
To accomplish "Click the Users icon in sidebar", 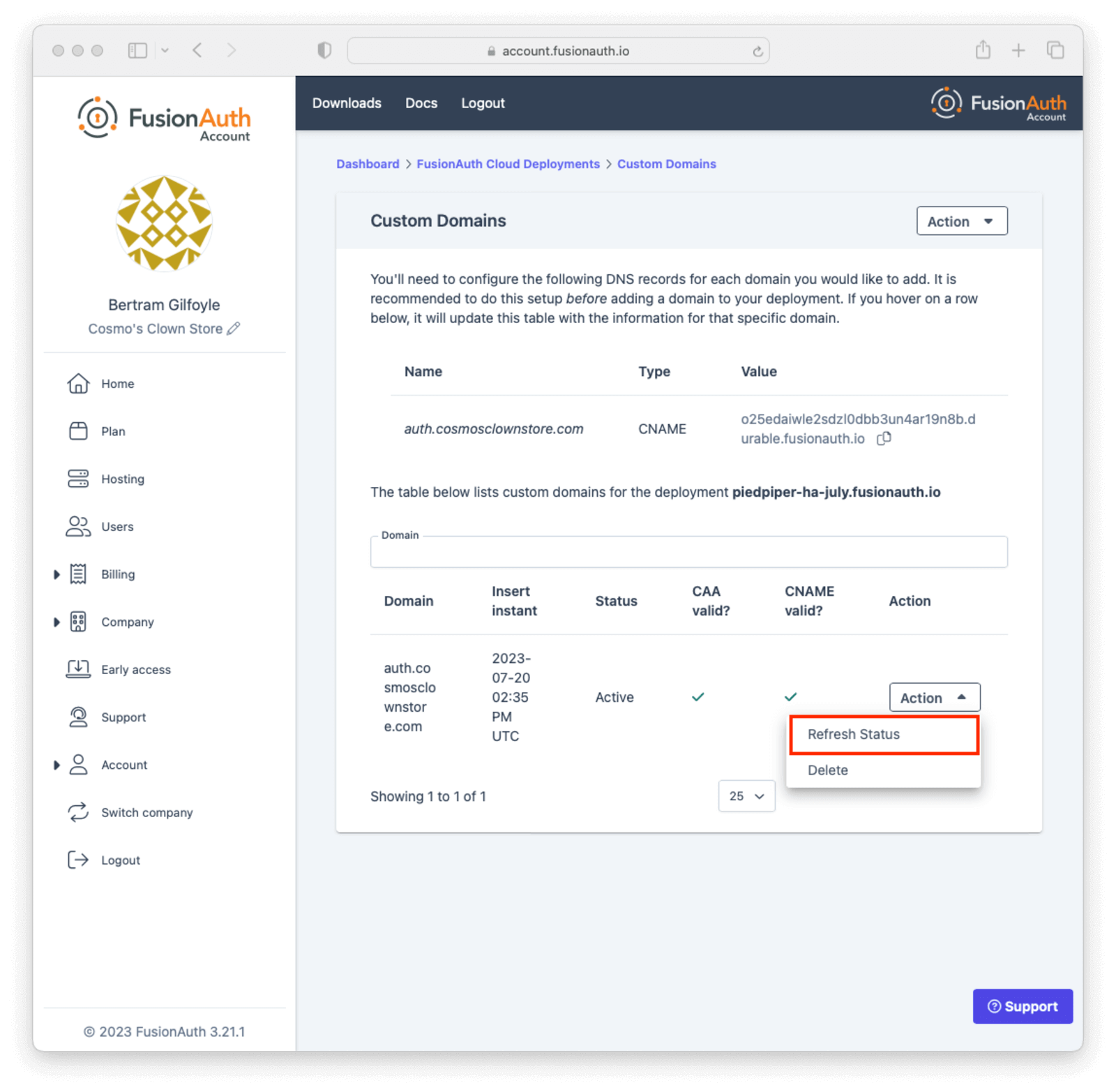I will coord(79,526).
